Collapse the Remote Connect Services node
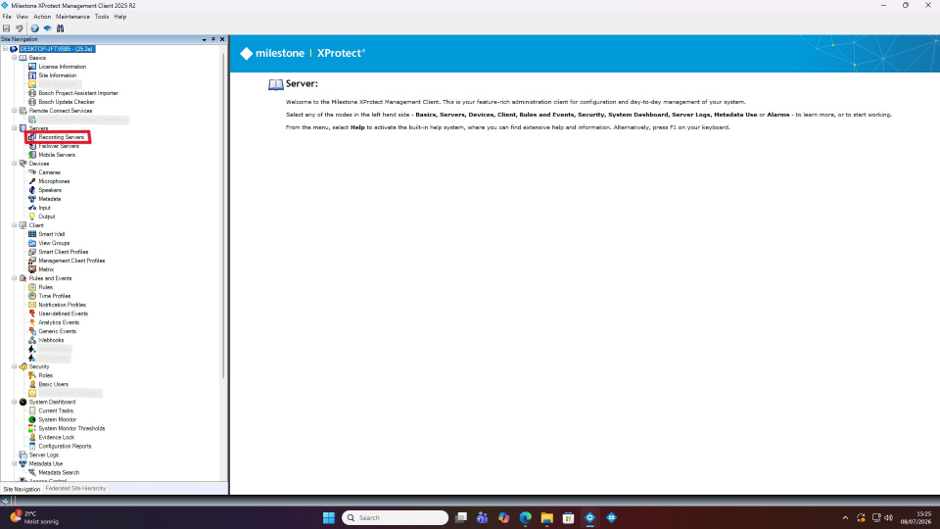 [x=14, y=110]
